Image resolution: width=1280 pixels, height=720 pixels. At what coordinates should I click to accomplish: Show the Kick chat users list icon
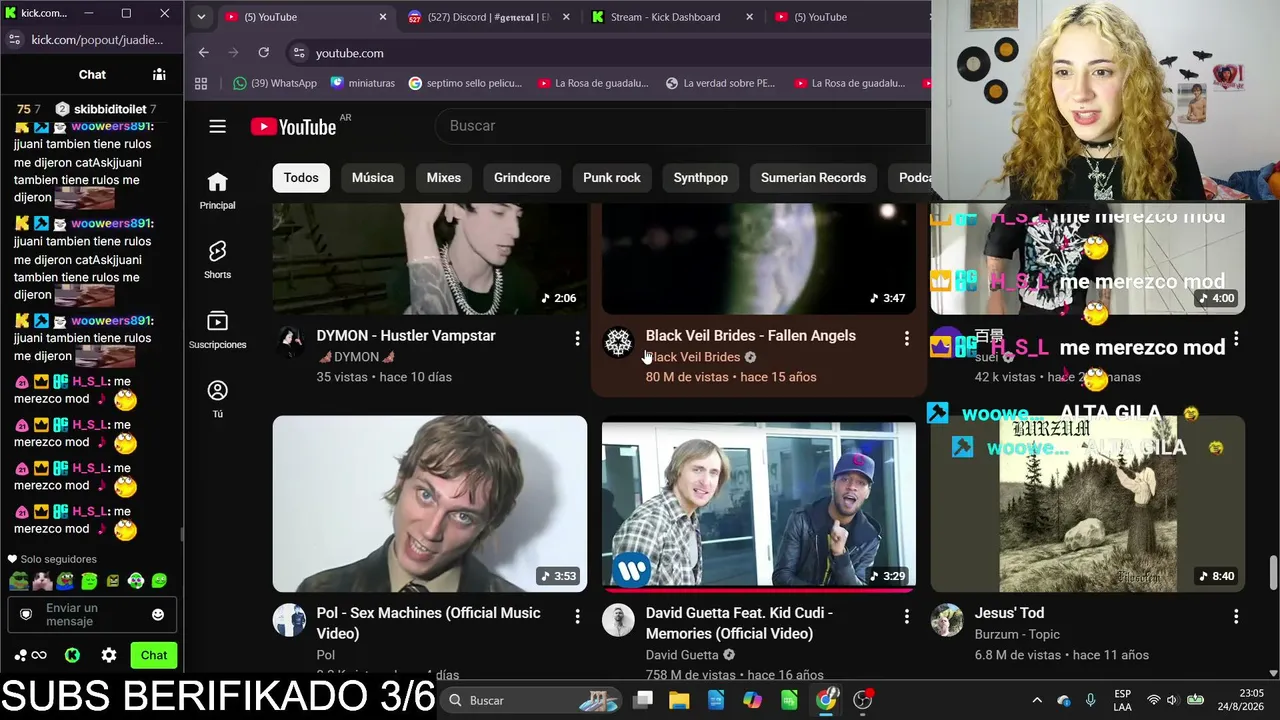159,75
